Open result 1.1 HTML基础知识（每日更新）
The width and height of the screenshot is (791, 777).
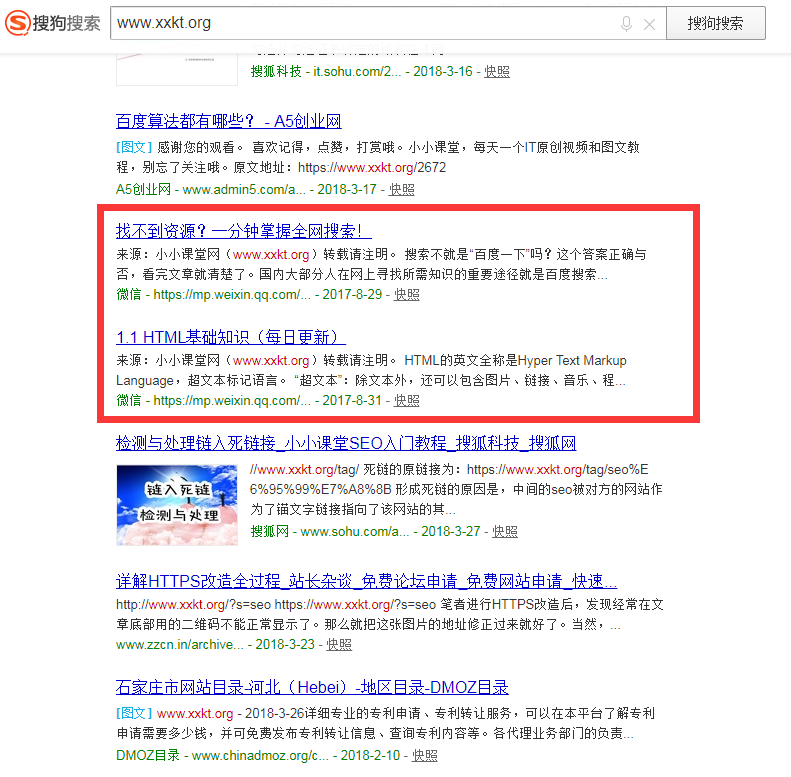(x=231, y=337)
